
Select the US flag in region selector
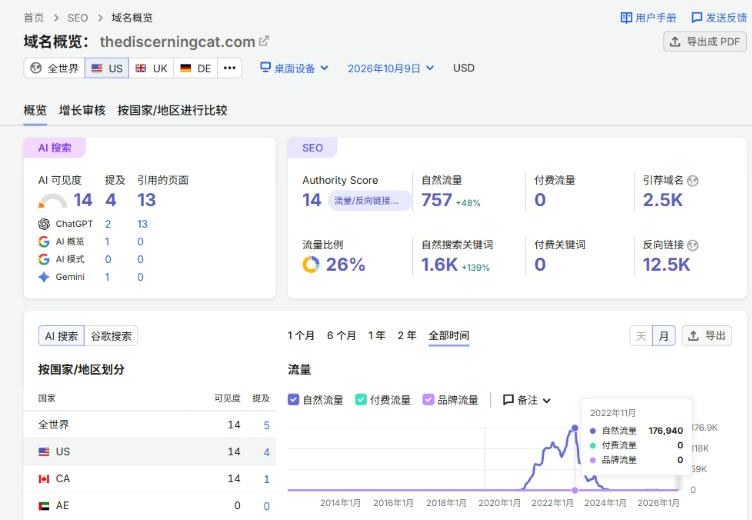pos(97,68)
